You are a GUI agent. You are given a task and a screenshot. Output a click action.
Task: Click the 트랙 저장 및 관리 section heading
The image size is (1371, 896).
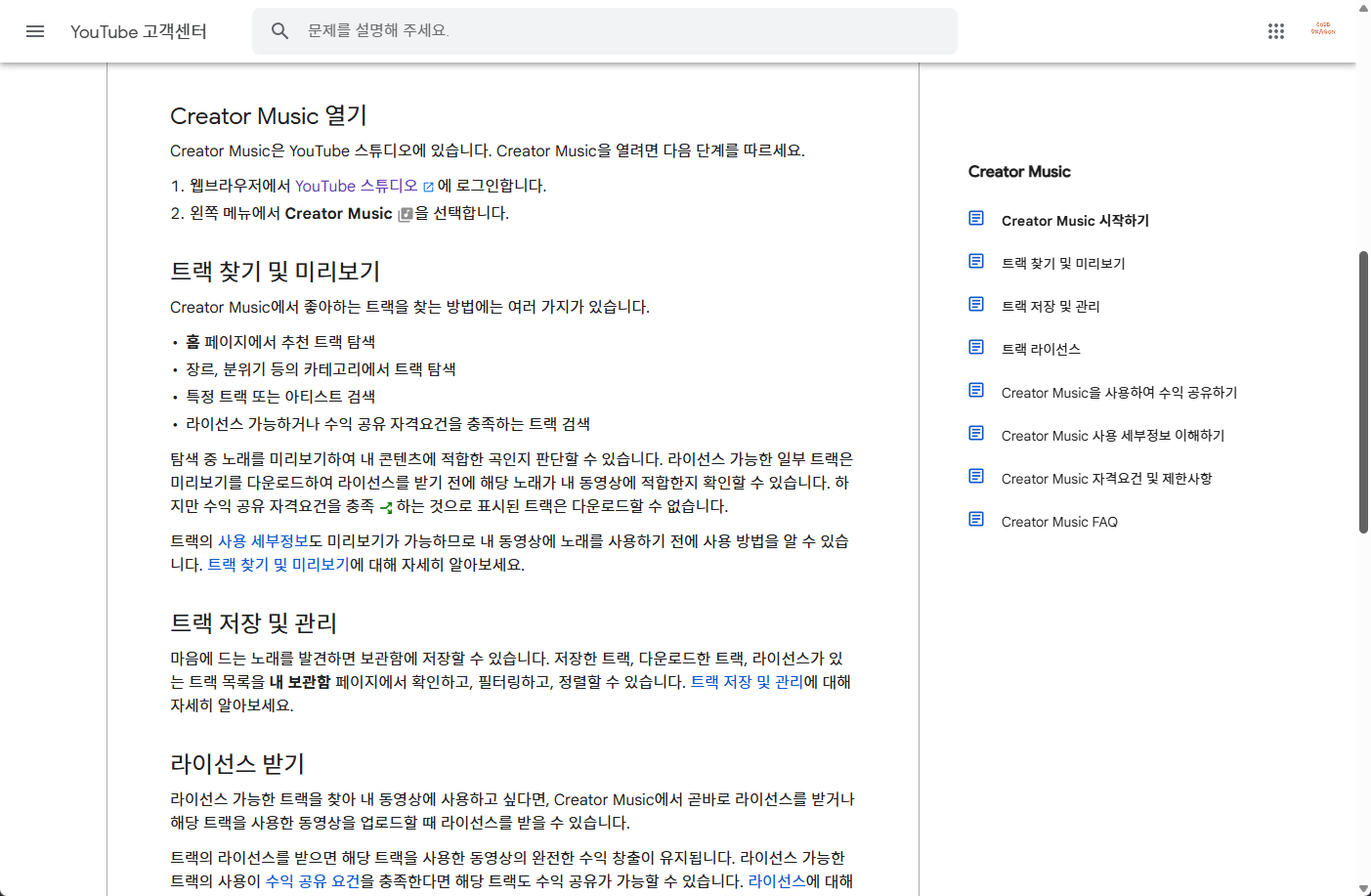(253, 623)
